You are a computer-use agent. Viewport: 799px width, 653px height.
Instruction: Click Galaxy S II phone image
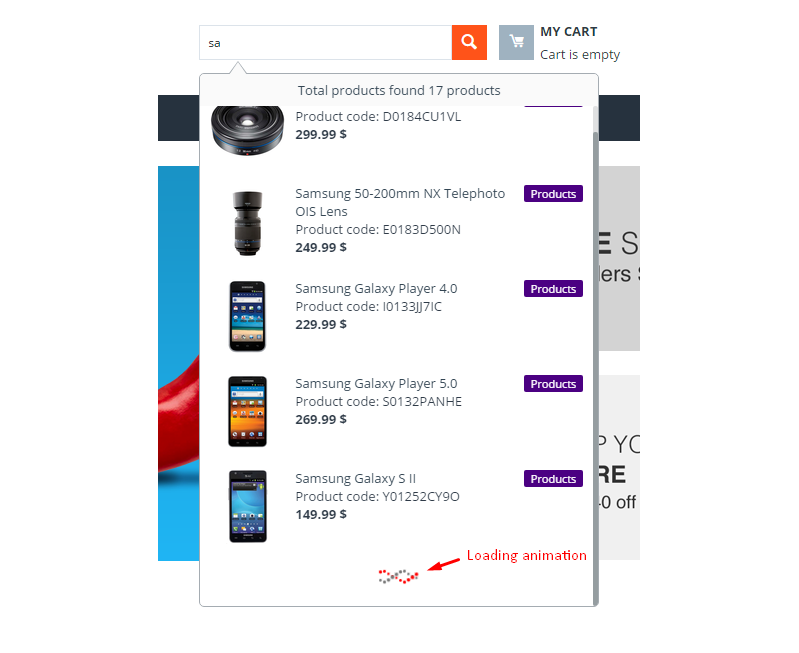248,506
